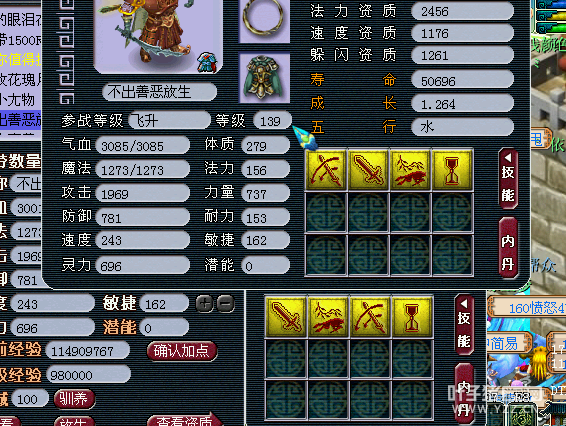Select the hourglass skill icon in upper grid
566x426 pixels.
click(x=452, y=170)
